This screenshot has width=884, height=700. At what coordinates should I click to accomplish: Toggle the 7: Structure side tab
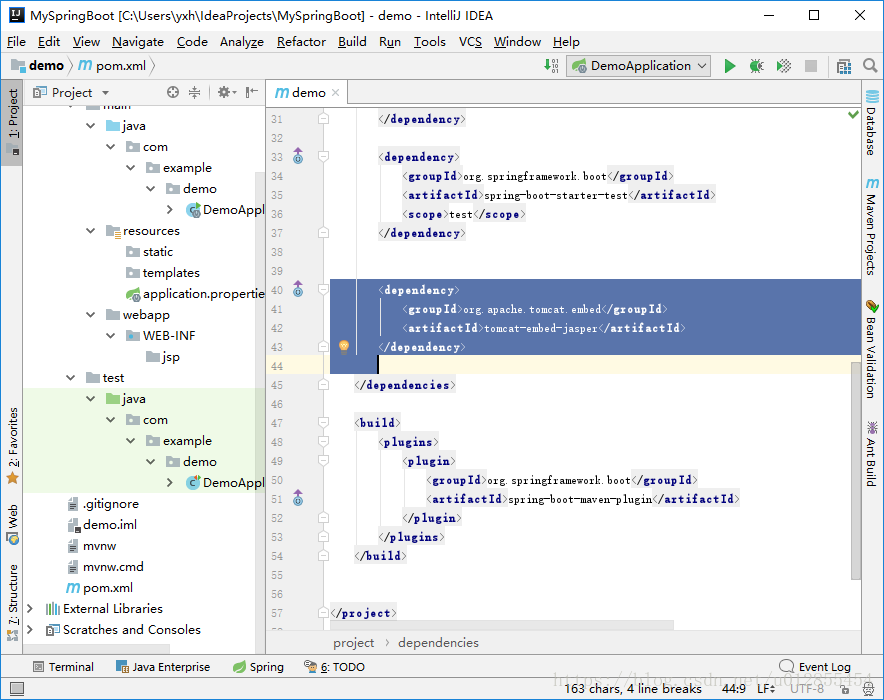[12, 602]
